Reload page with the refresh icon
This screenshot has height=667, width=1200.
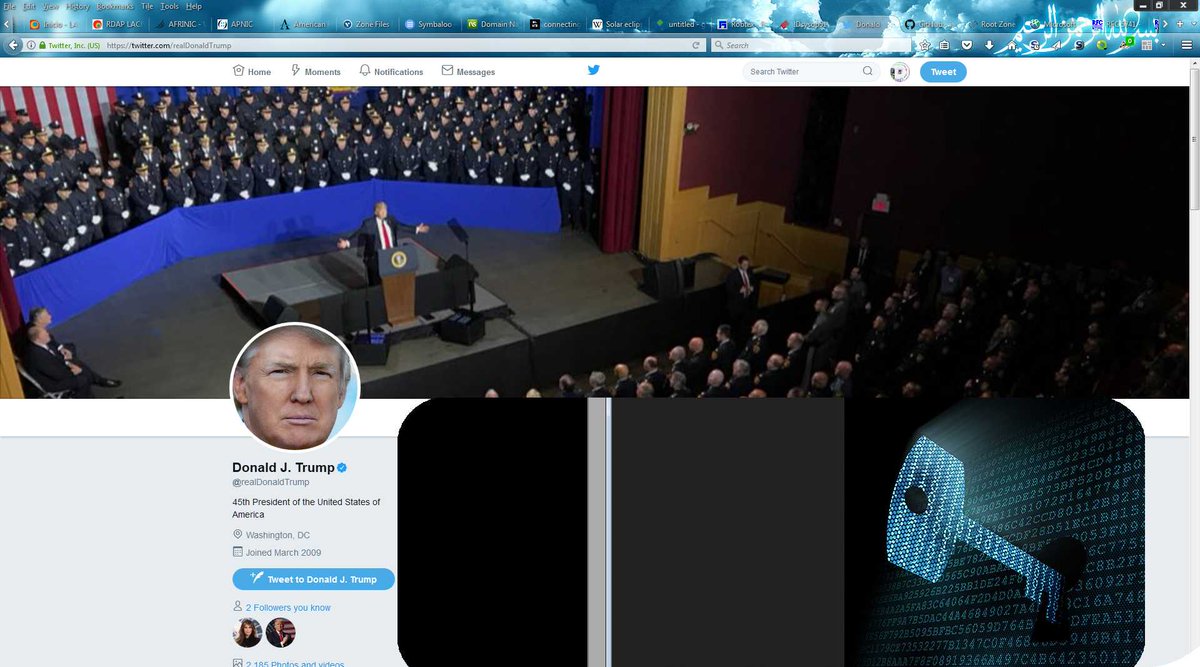coord(696,45)
